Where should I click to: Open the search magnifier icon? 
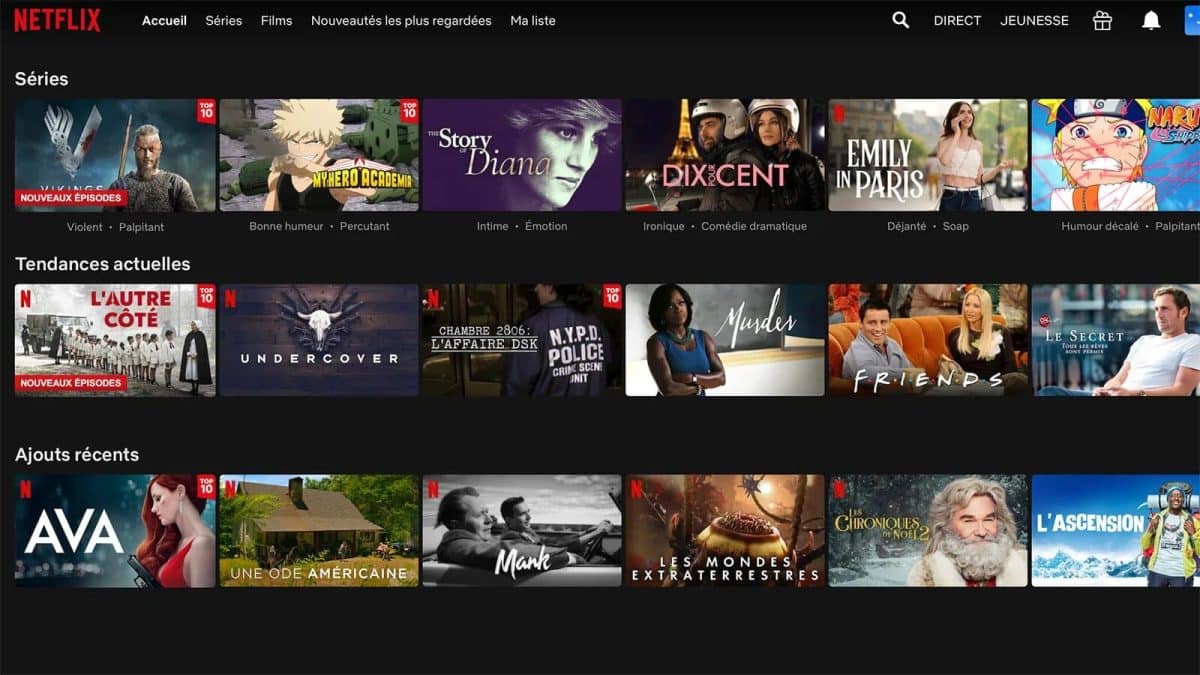pyautogui.click(x=901, y=20)
